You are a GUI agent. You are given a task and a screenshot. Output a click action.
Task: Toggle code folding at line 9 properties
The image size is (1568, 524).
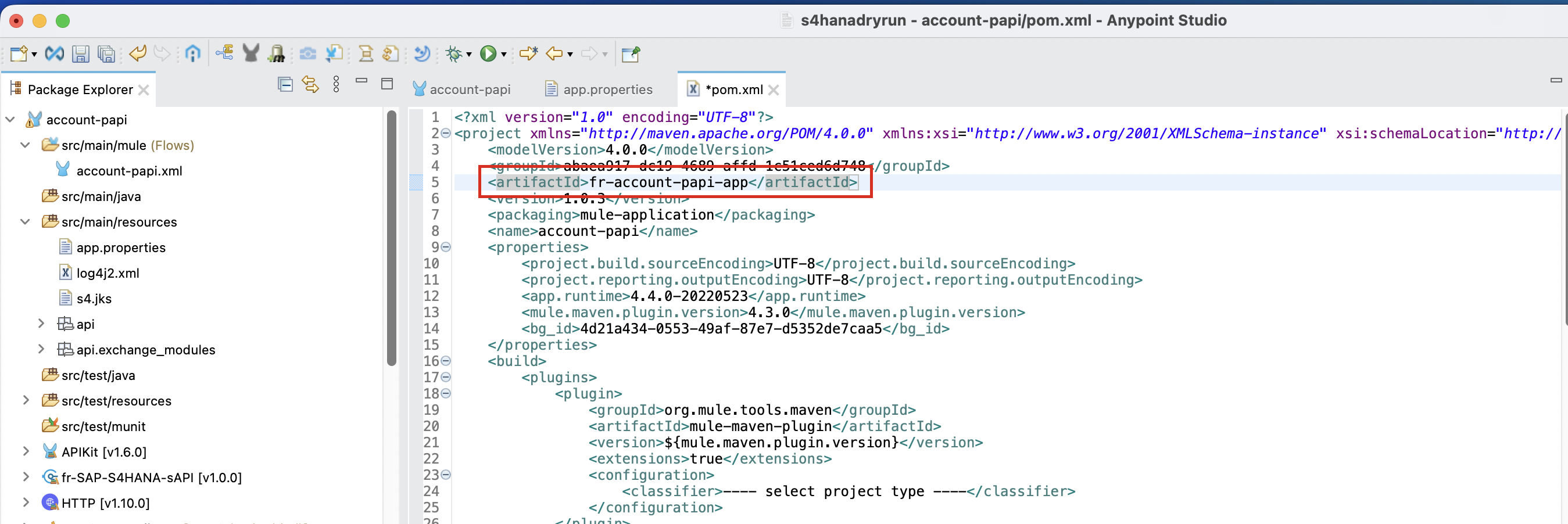click(x=446, y=247)
